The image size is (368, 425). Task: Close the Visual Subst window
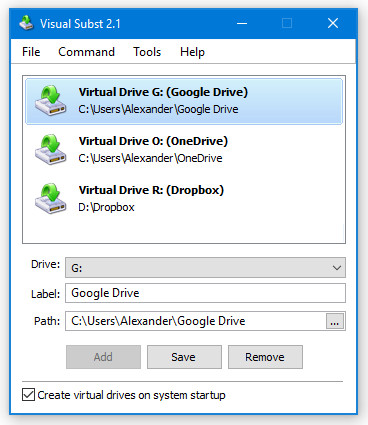[333, 23]
